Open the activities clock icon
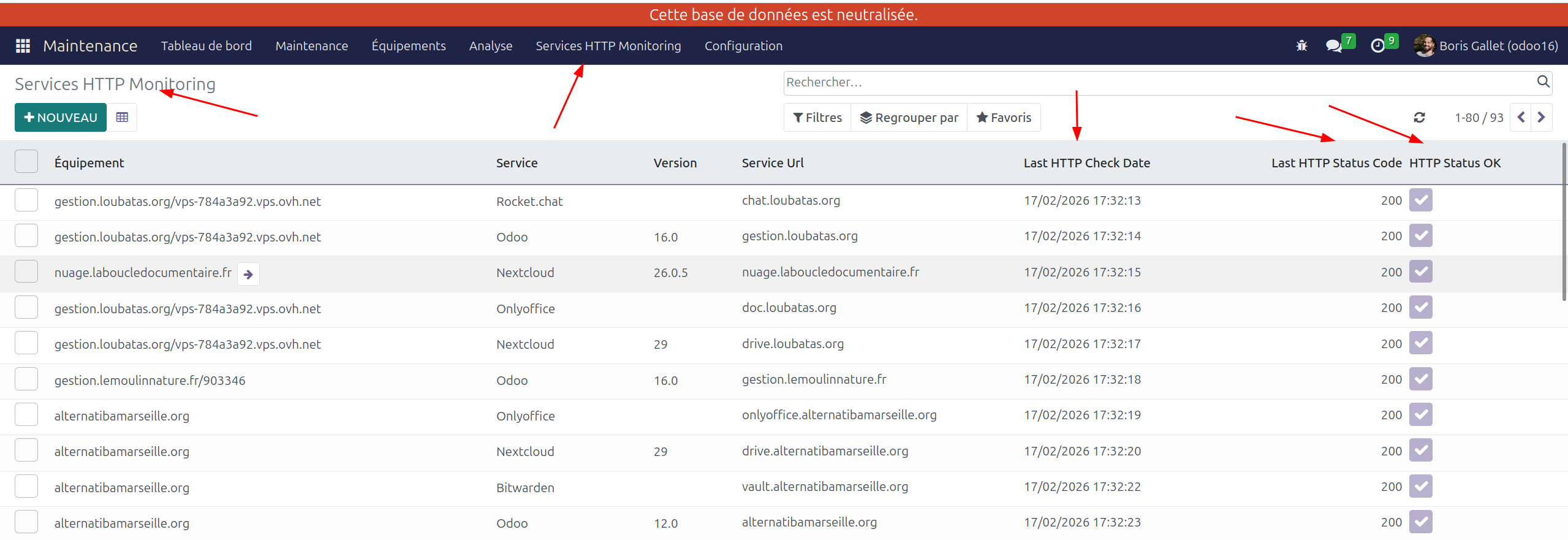 pyautogui.click(x=1377, y=46)
